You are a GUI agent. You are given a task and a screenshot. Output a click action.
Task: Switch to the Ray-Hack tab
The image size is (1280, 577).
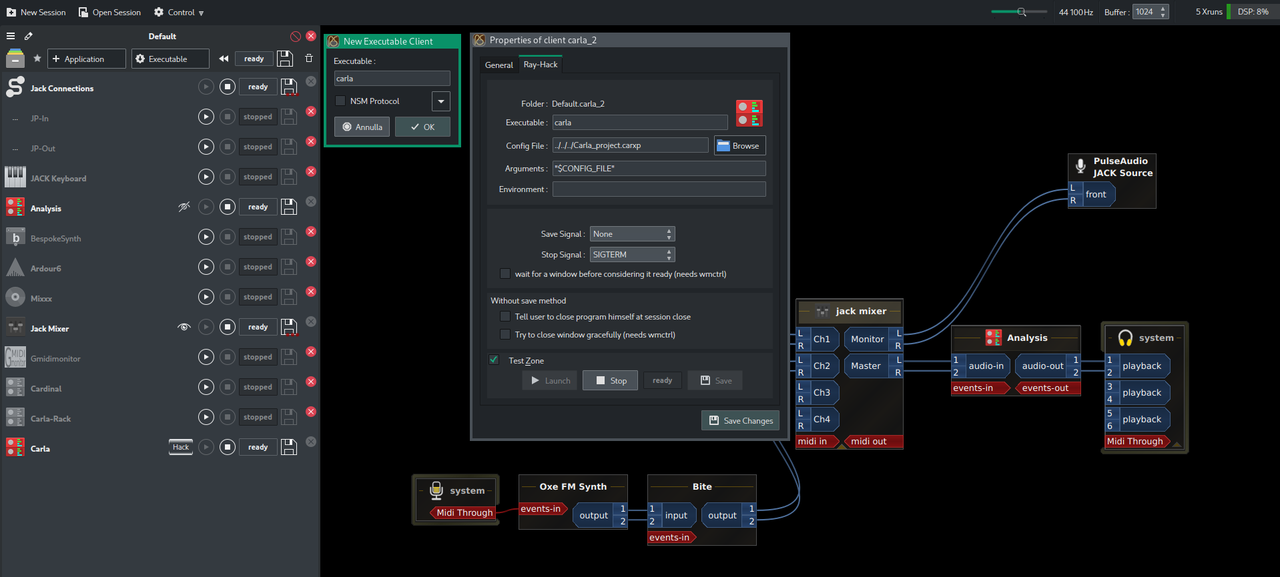(x=540, y=64)
